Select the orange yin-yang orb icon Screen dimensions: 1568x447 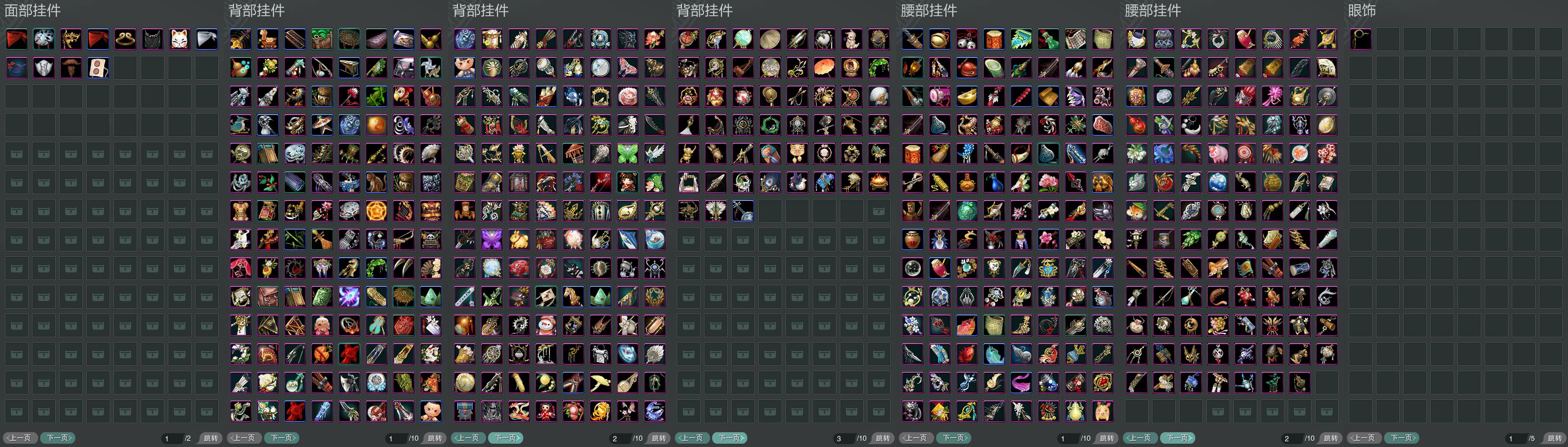pyautogui.click(x=376, y=125)
